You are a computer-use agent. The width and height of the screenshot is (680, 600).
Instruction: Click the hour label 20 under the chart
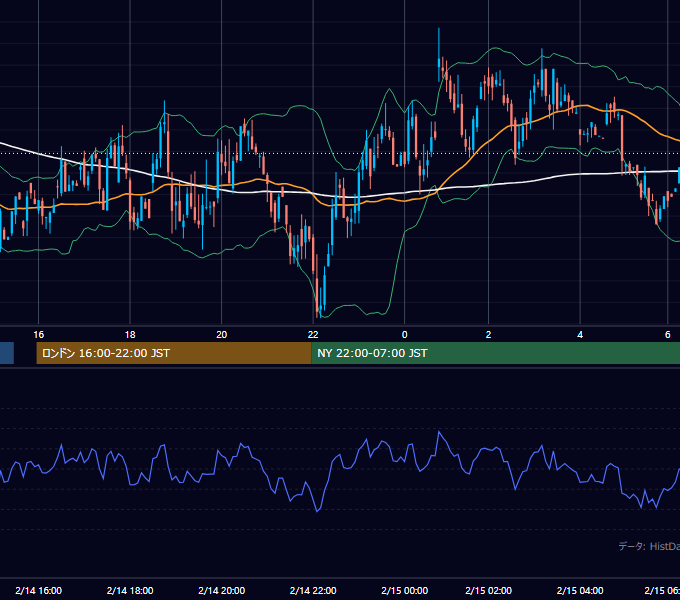click(222, 335)
